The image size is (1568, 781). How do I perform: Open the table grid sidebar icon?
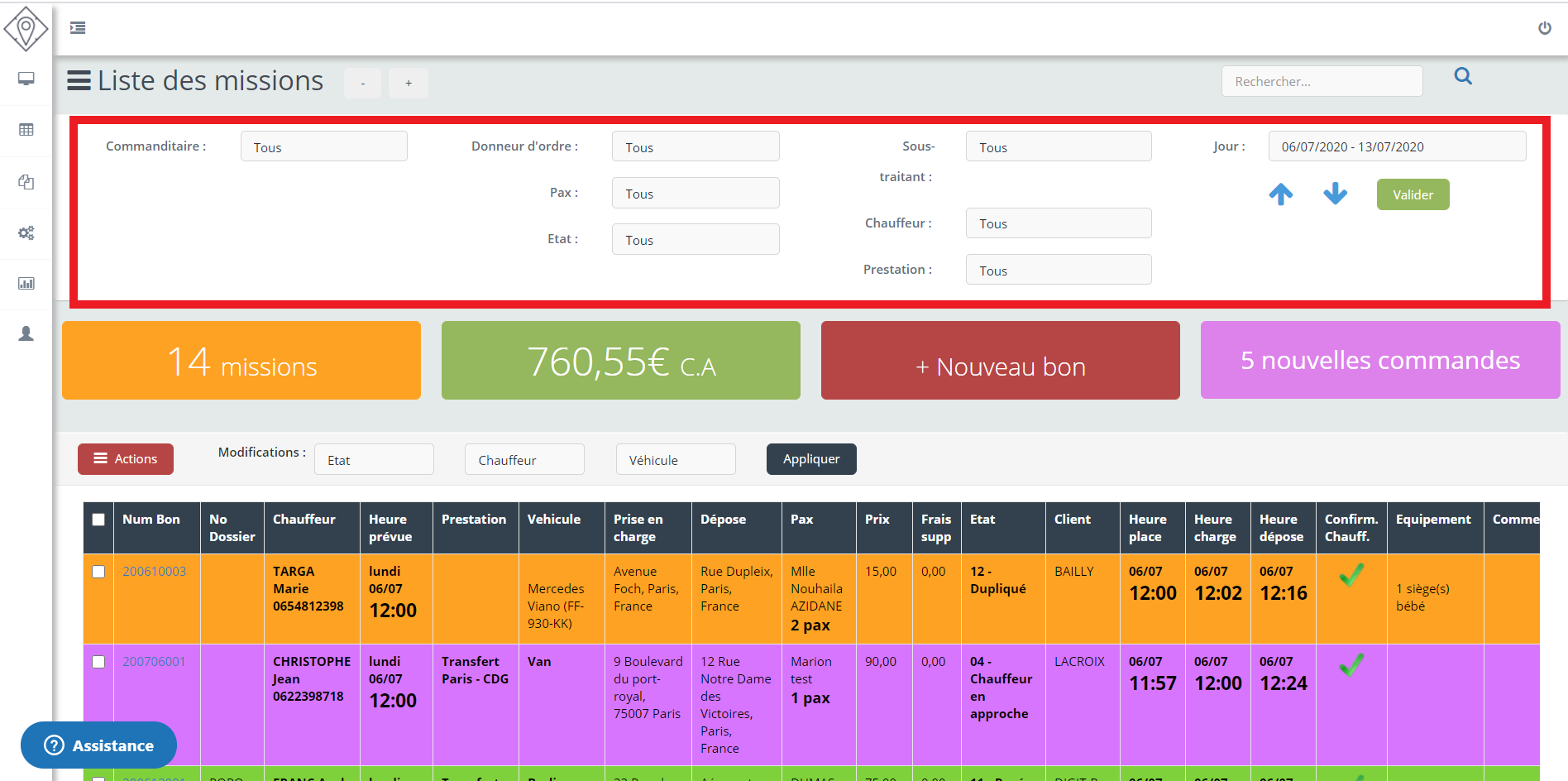coord(26,130)
